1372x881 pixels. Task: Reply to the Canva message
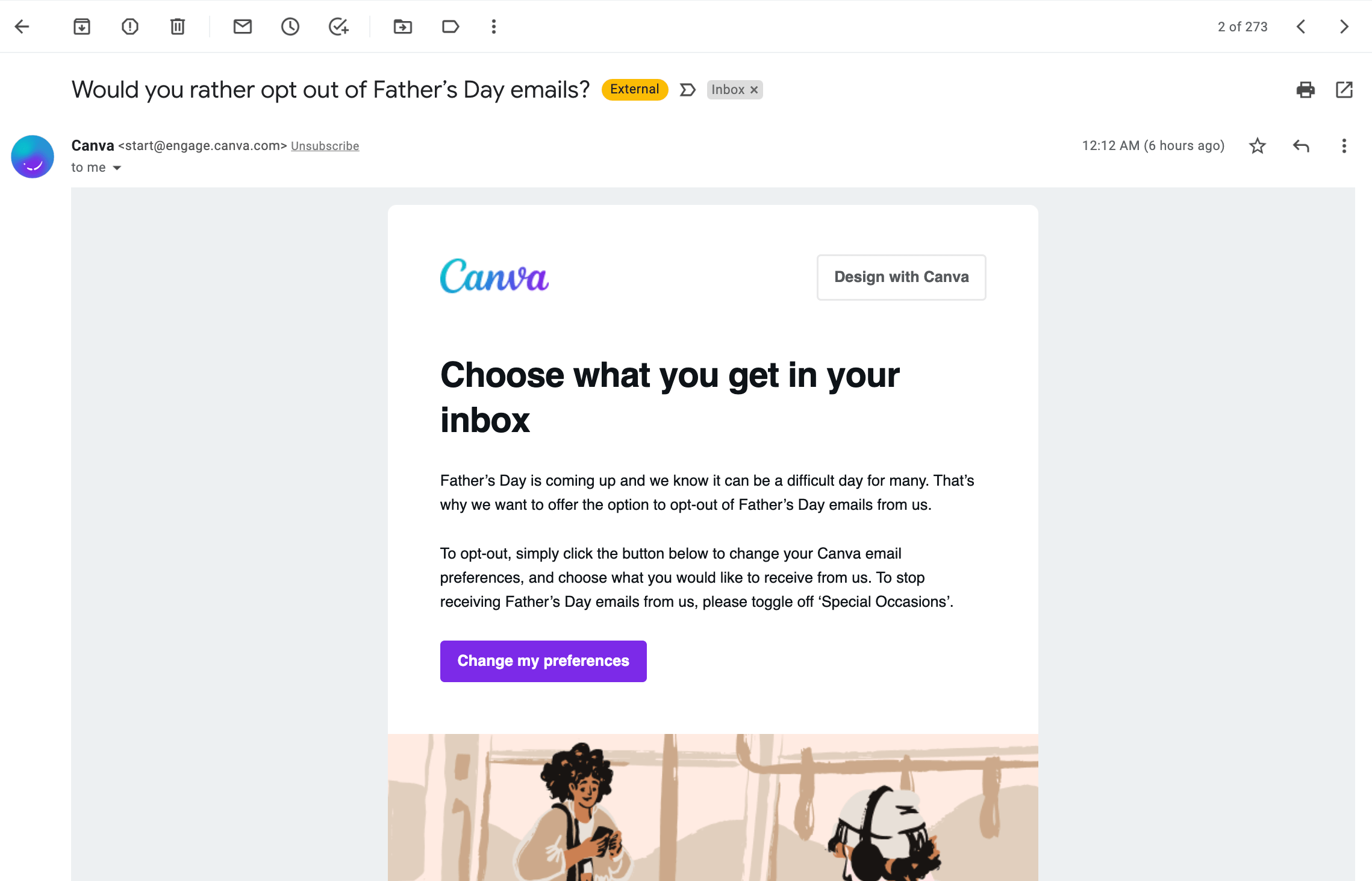(1300, 145)
